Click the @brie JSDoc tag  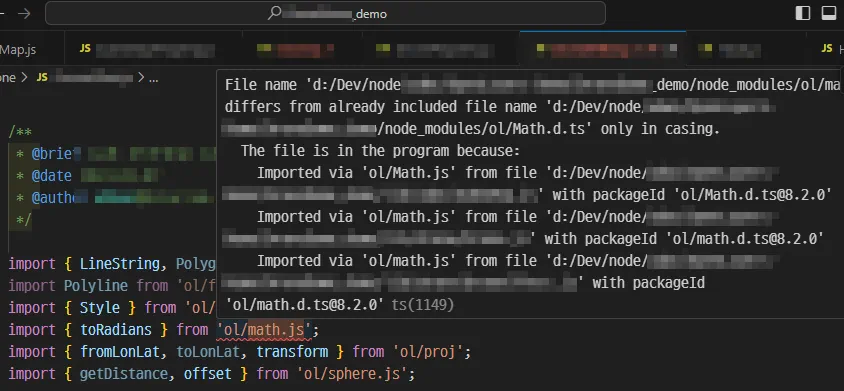(52, 154)
